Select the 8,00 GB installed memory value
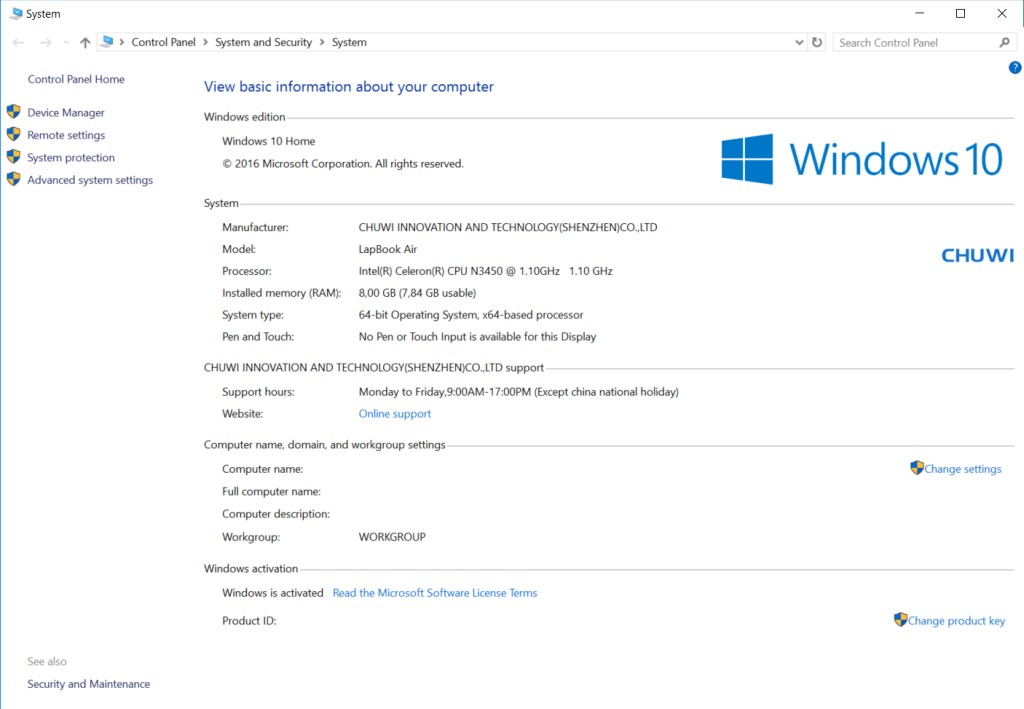The height and width of the screenshot is (709, 1024). pyautogui.click(x=417, y=293)
